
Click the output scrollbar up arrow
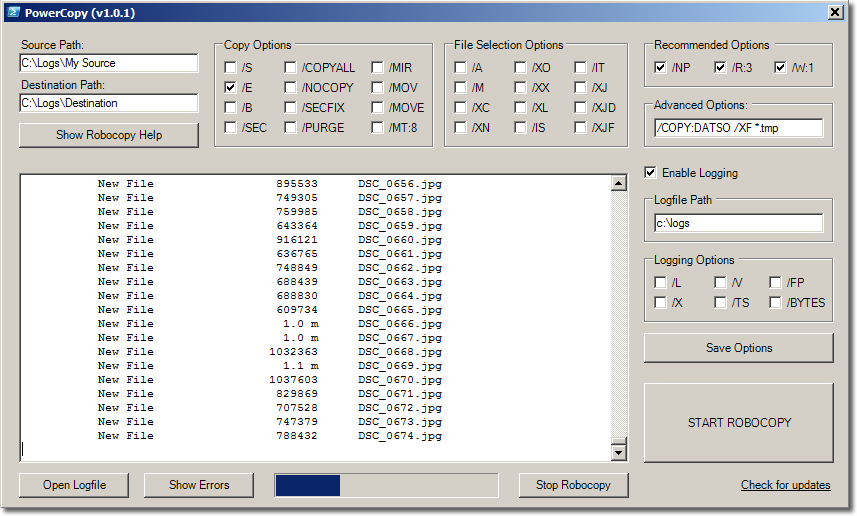point(619,183)
